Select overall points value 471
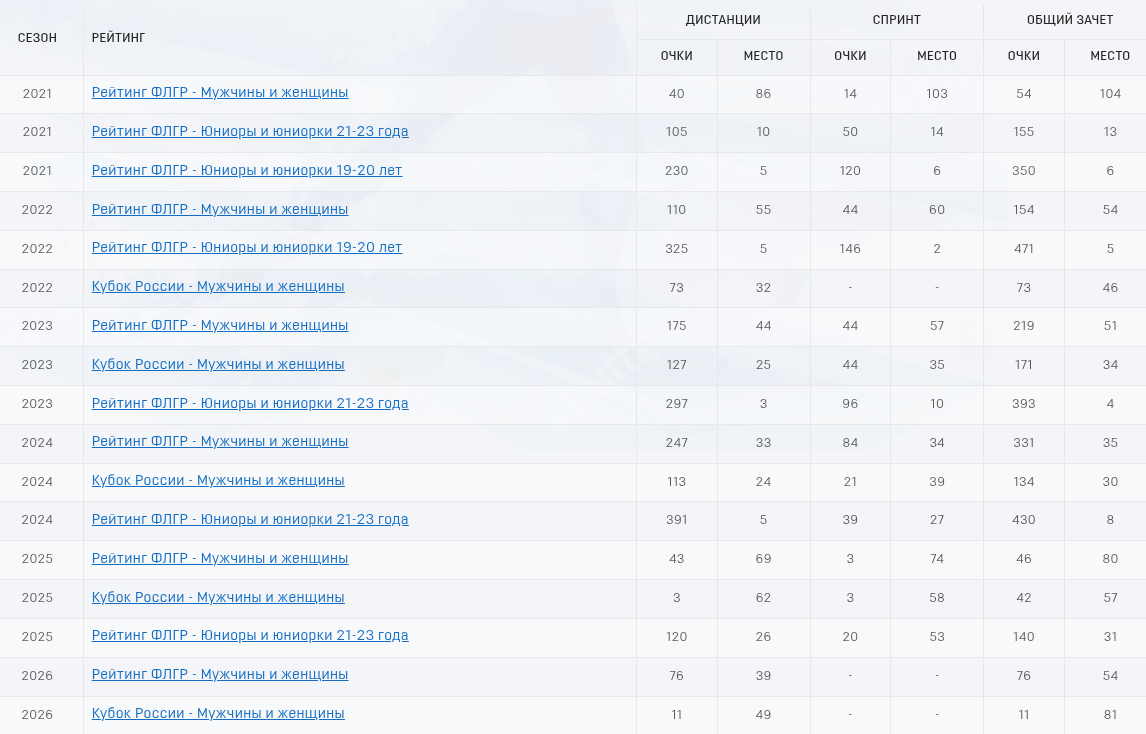This screenshot has width=1146, height=734. [1023, 249]
